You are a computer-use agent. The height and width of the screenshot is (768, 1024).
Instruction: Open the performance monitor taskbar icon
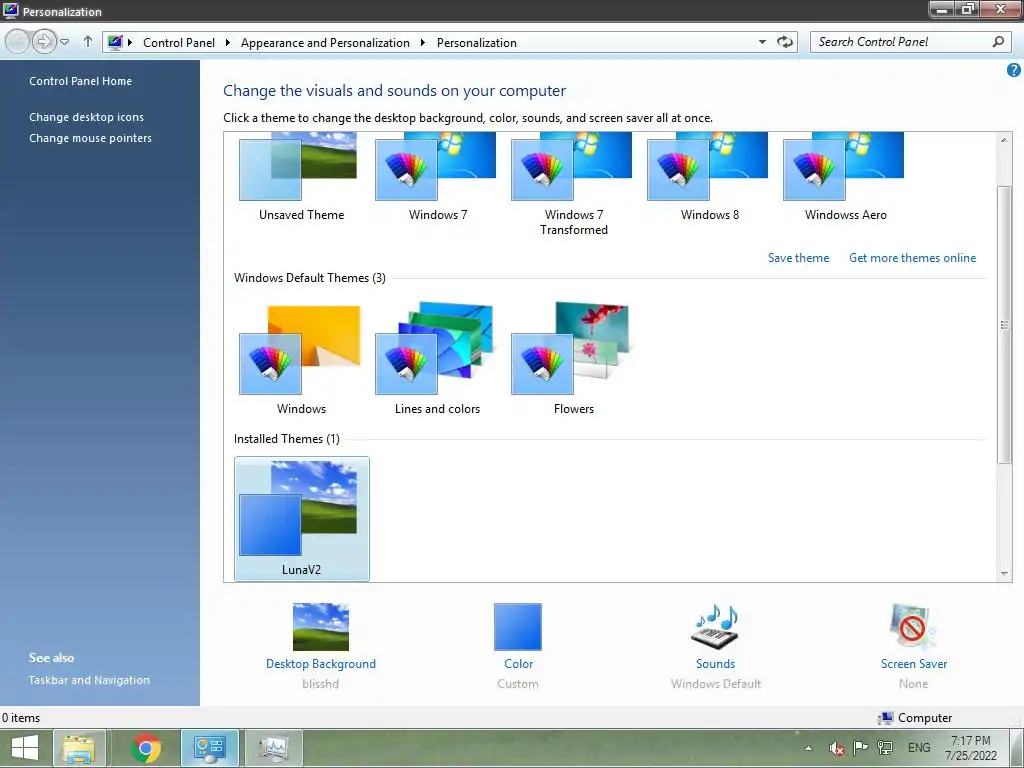(274, 748)
